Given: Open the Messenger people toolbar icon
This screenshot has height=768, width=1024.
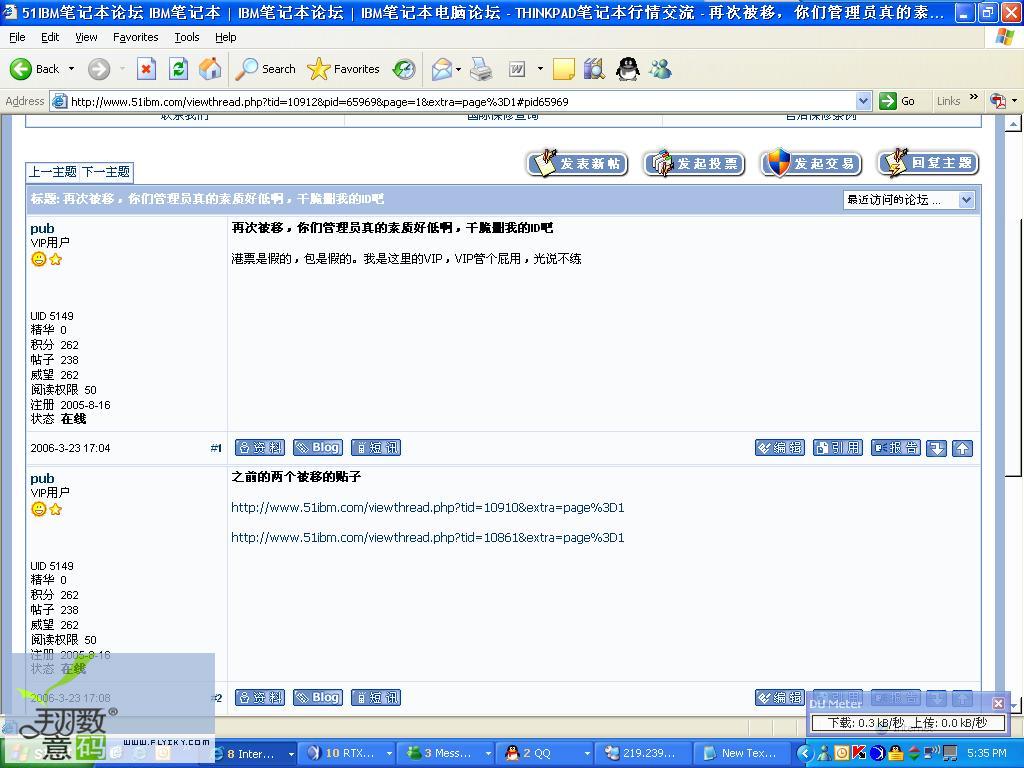Looking at the screenshot, I should 660,69.
